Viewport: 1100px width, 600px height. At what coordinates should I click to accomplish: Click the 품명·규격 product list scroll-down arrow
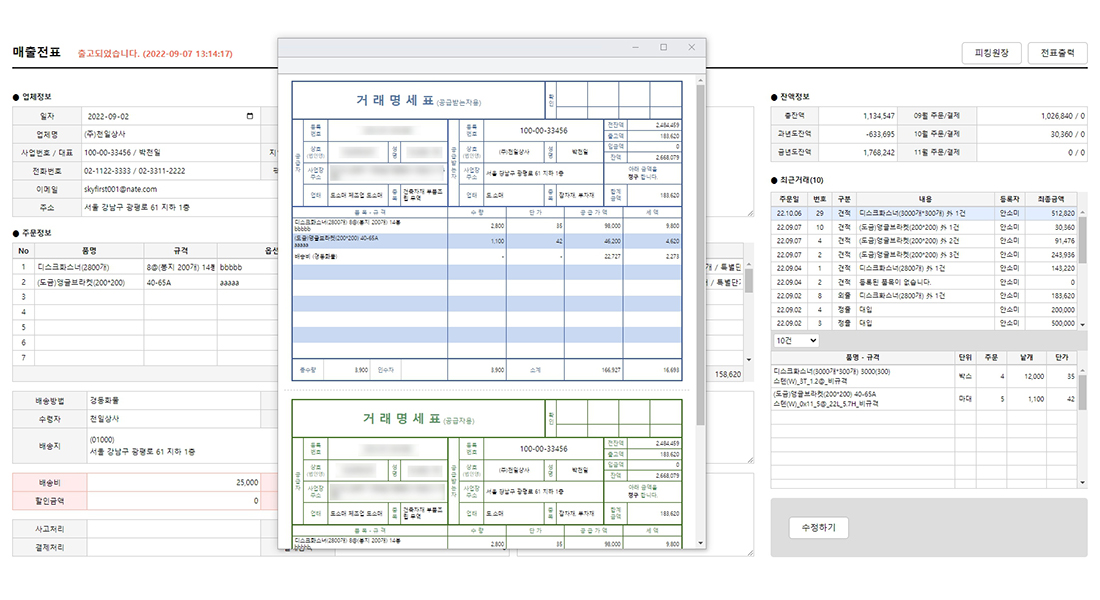[x=1082, y=483]
